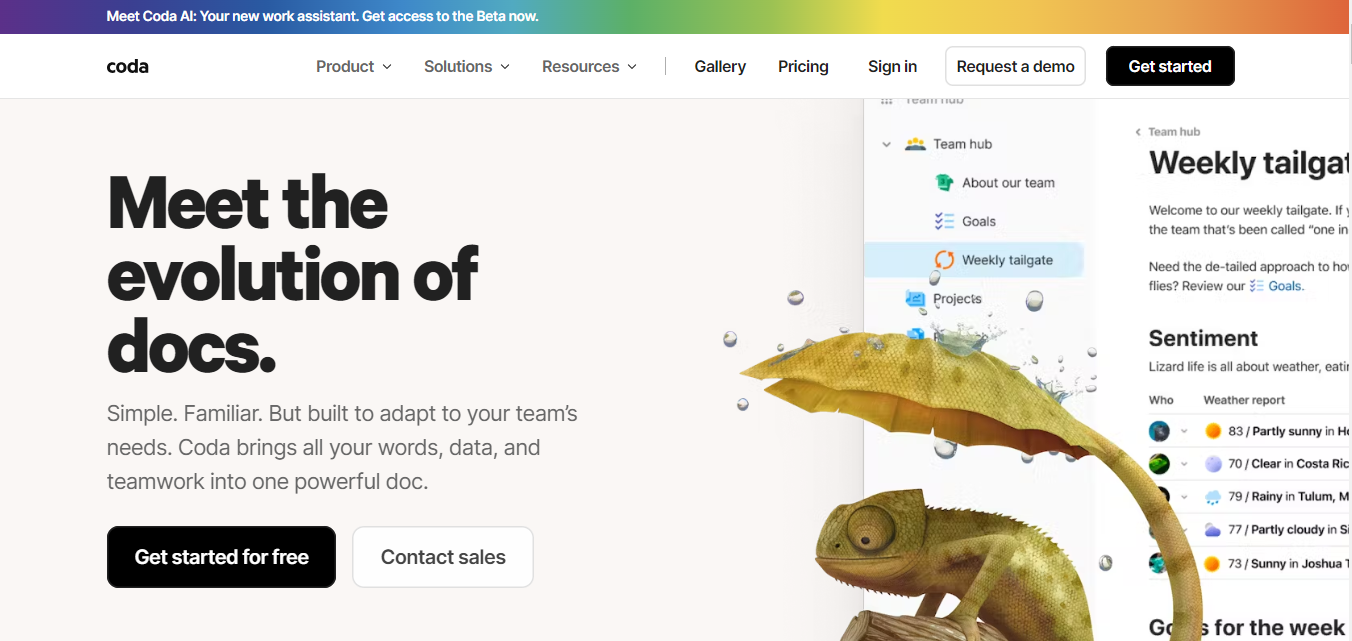Open the Pricing page
The width and height of the screenshot is (1352, 641).
(803, 66)
